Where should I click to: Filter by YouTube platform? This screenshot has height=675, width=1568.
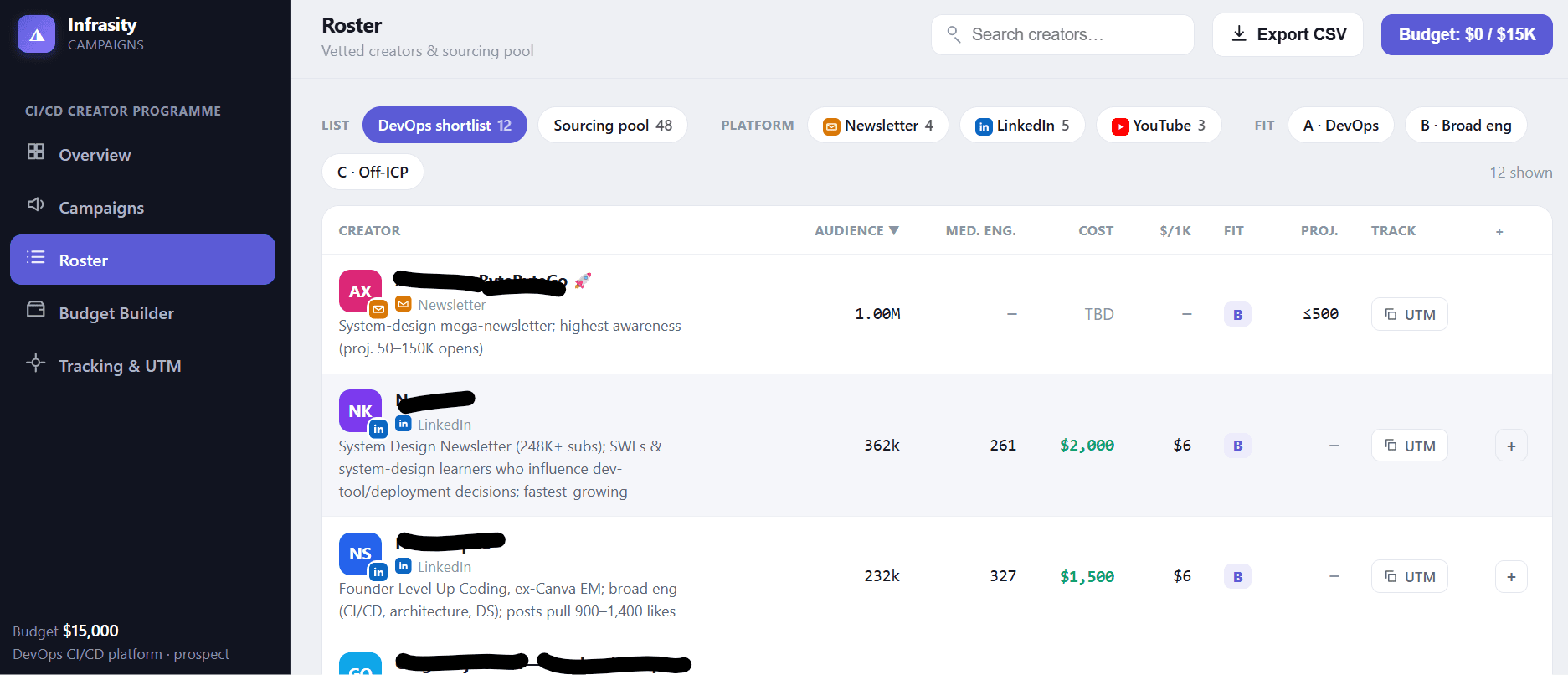point(1159,125)
